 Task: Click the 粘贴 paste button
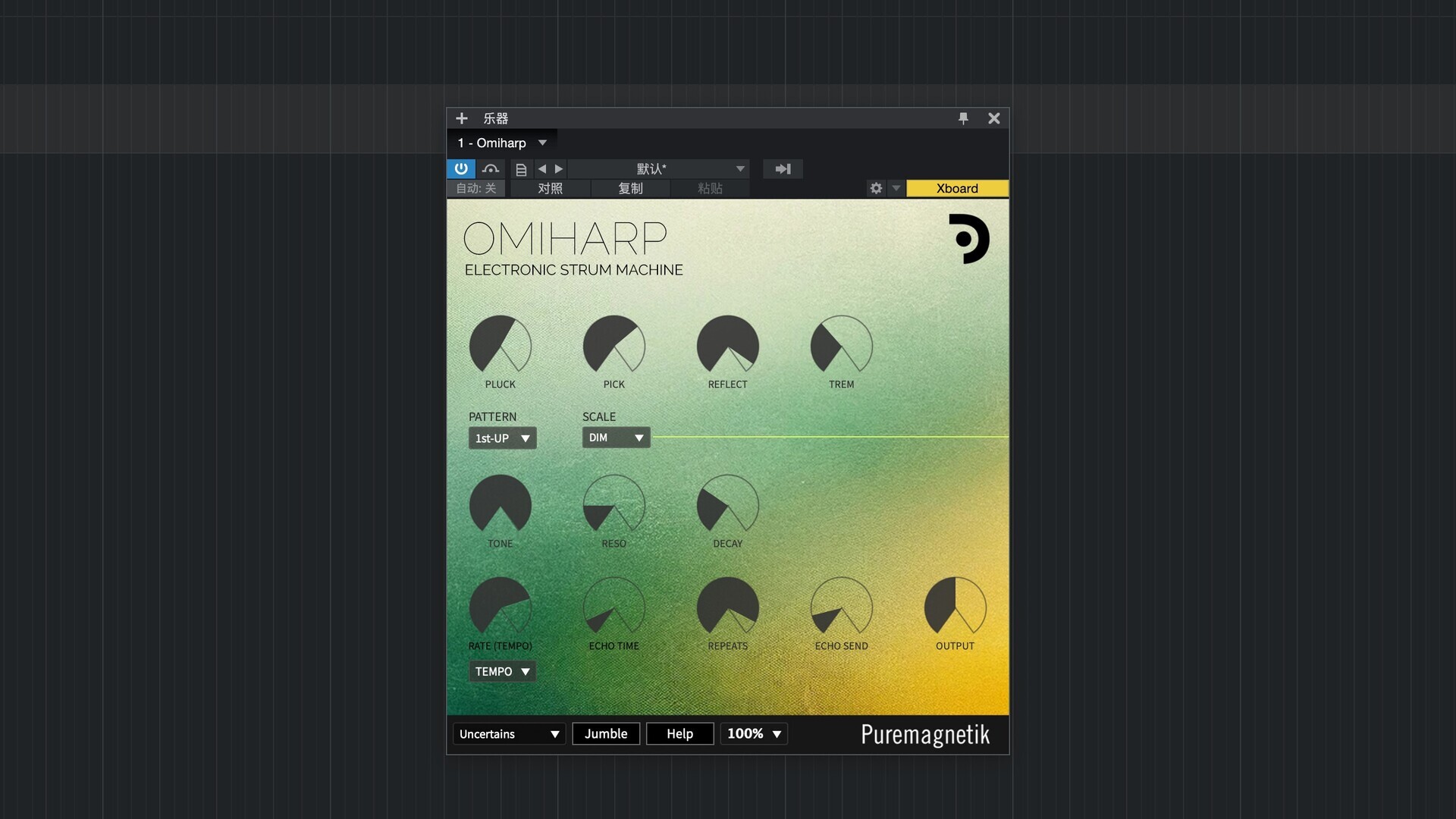click(x=710, y=188)
